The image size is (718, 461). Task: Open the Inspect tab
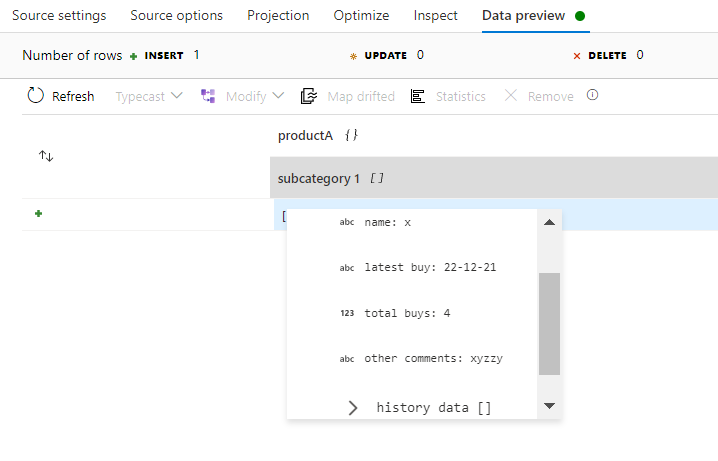[435, 16]
